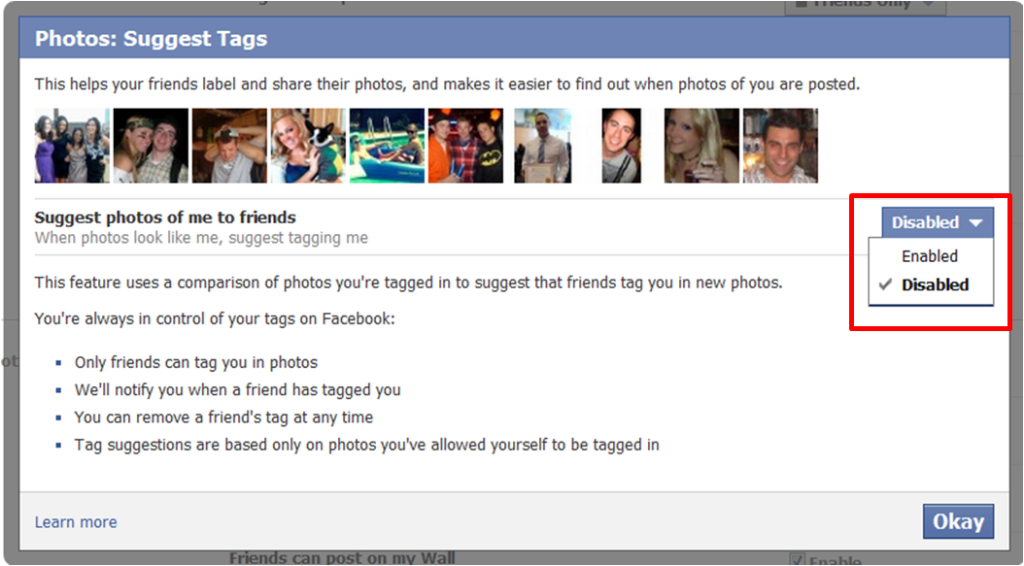This screenshot has width=1024, height=566.
Task: Open the Disabled dropdown for photo suggestions
Action: point(938,223)
